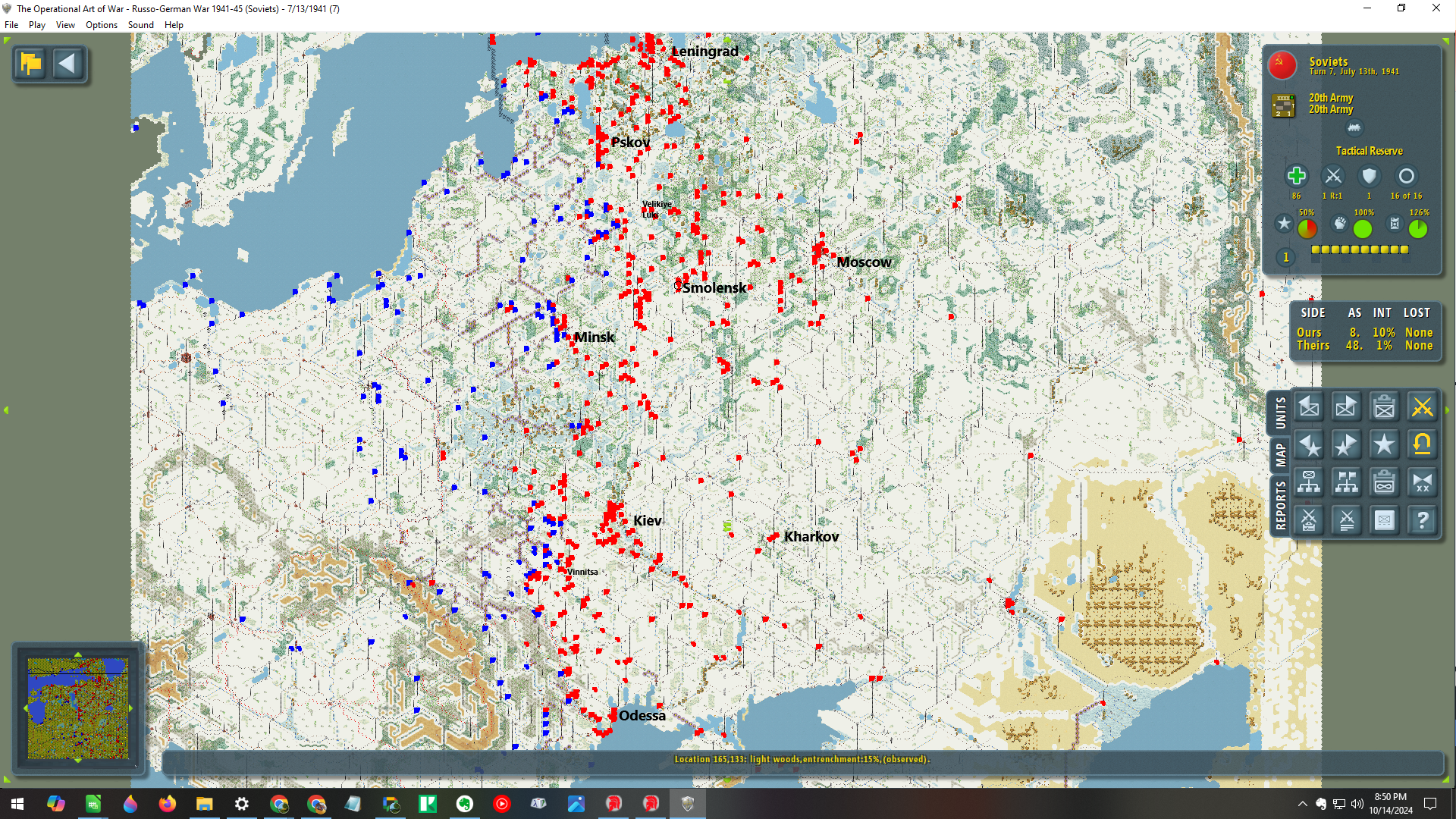Open the View menu
Screen dimensions: 1456x819
[65, 25]
